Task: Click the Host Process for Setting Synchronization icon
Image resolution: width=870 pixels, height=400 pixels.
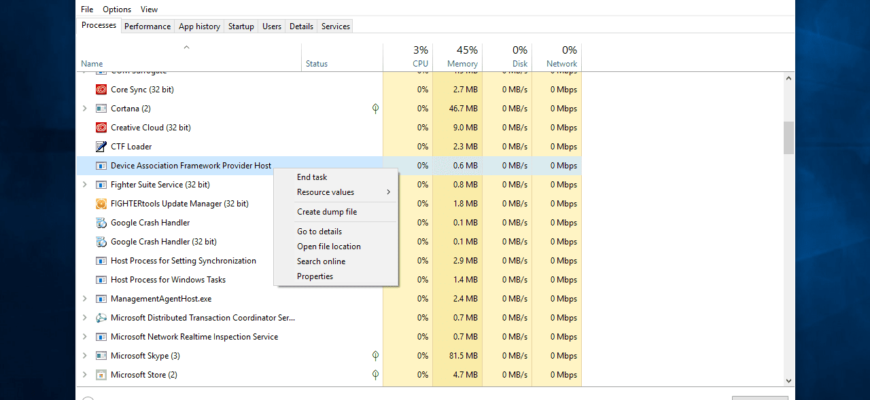Action: click(101, 261)
